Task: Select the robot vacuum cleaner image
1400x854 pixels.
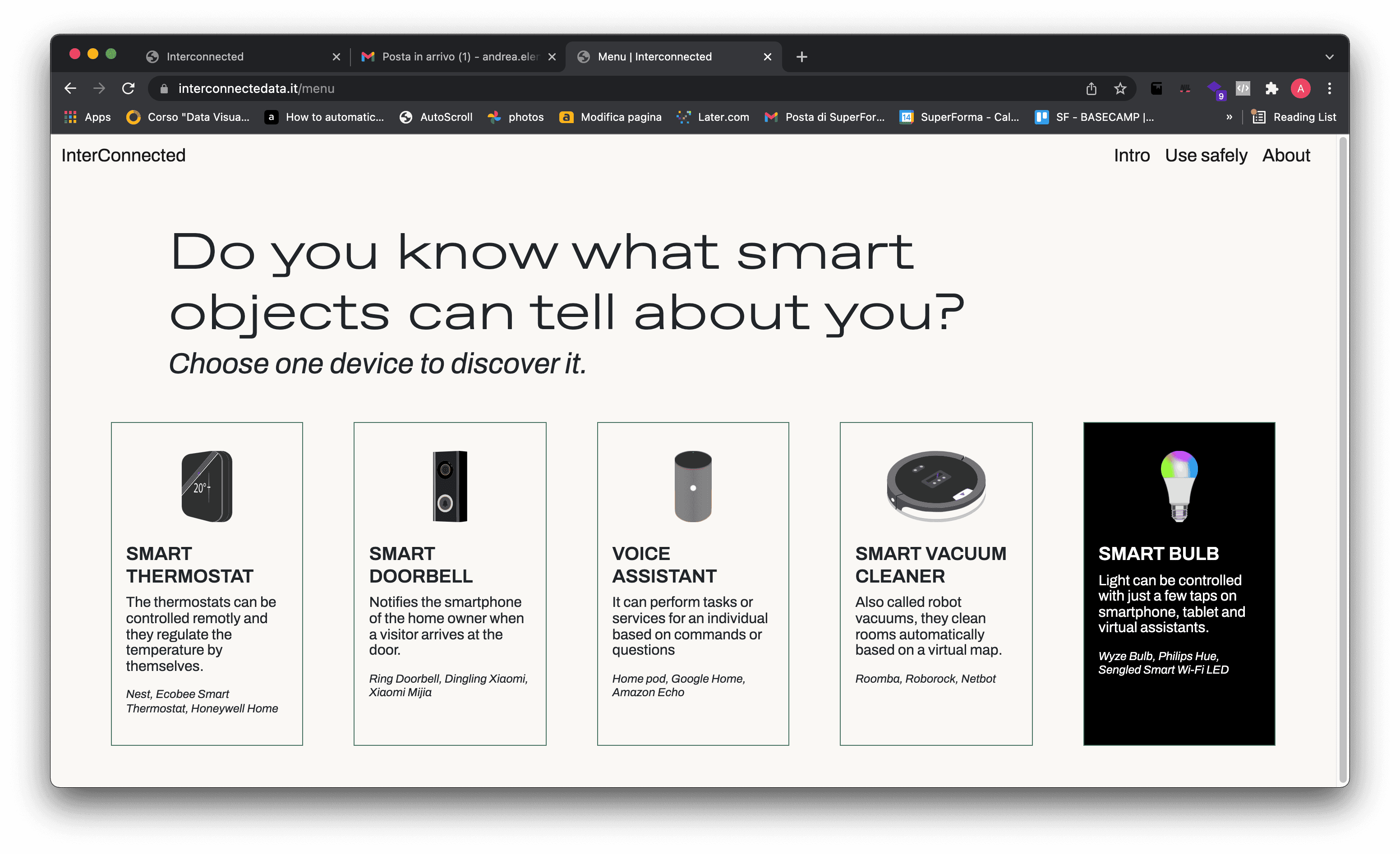Action: click(x=936, y=487)
